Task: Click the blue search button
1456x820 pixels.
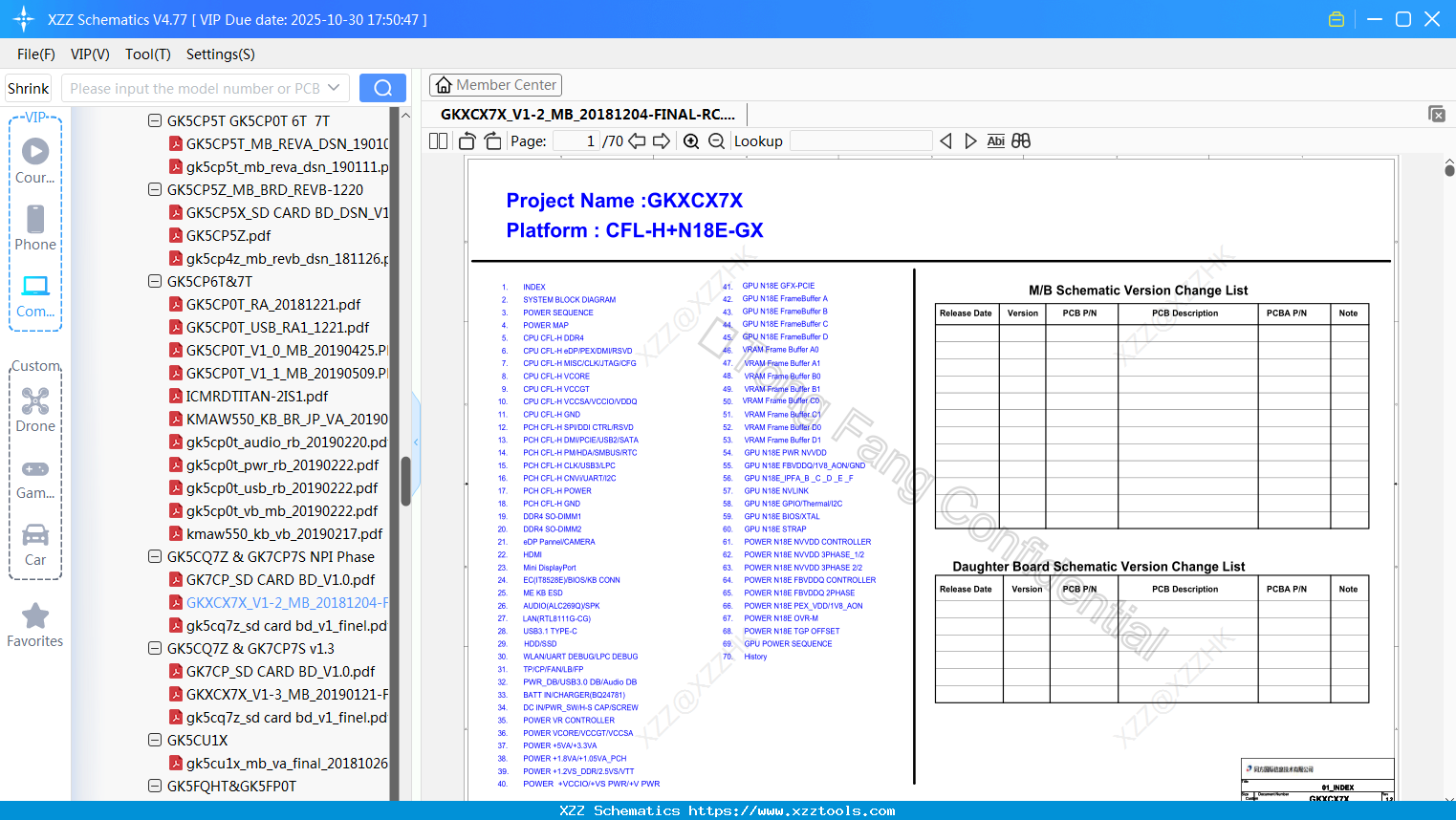Action: point(382,88)
